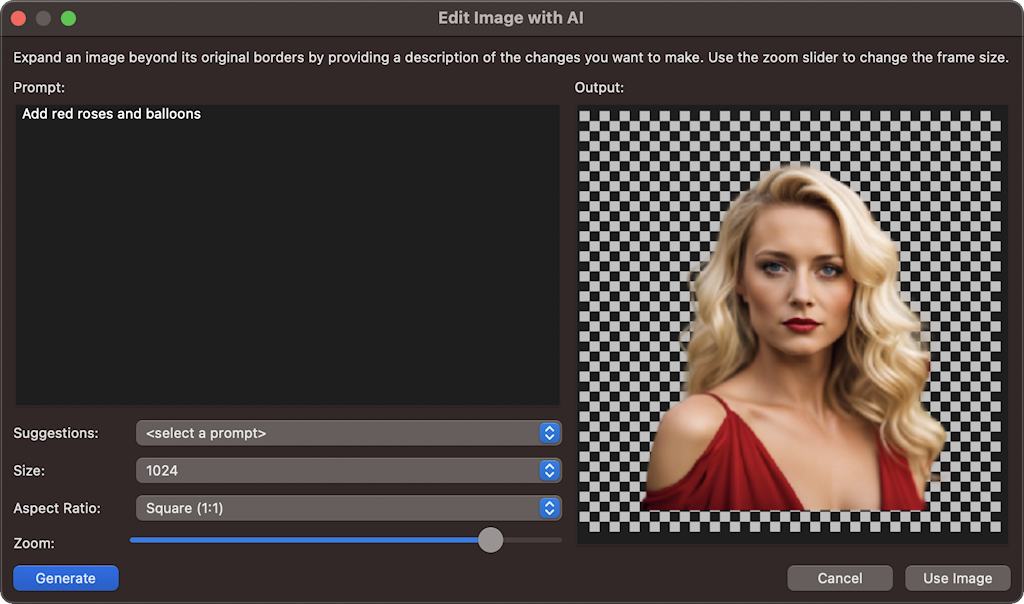Open the Size dropdown showing 1024
The height and width of the screenshot is (604, 1024).
pos(340,470)
